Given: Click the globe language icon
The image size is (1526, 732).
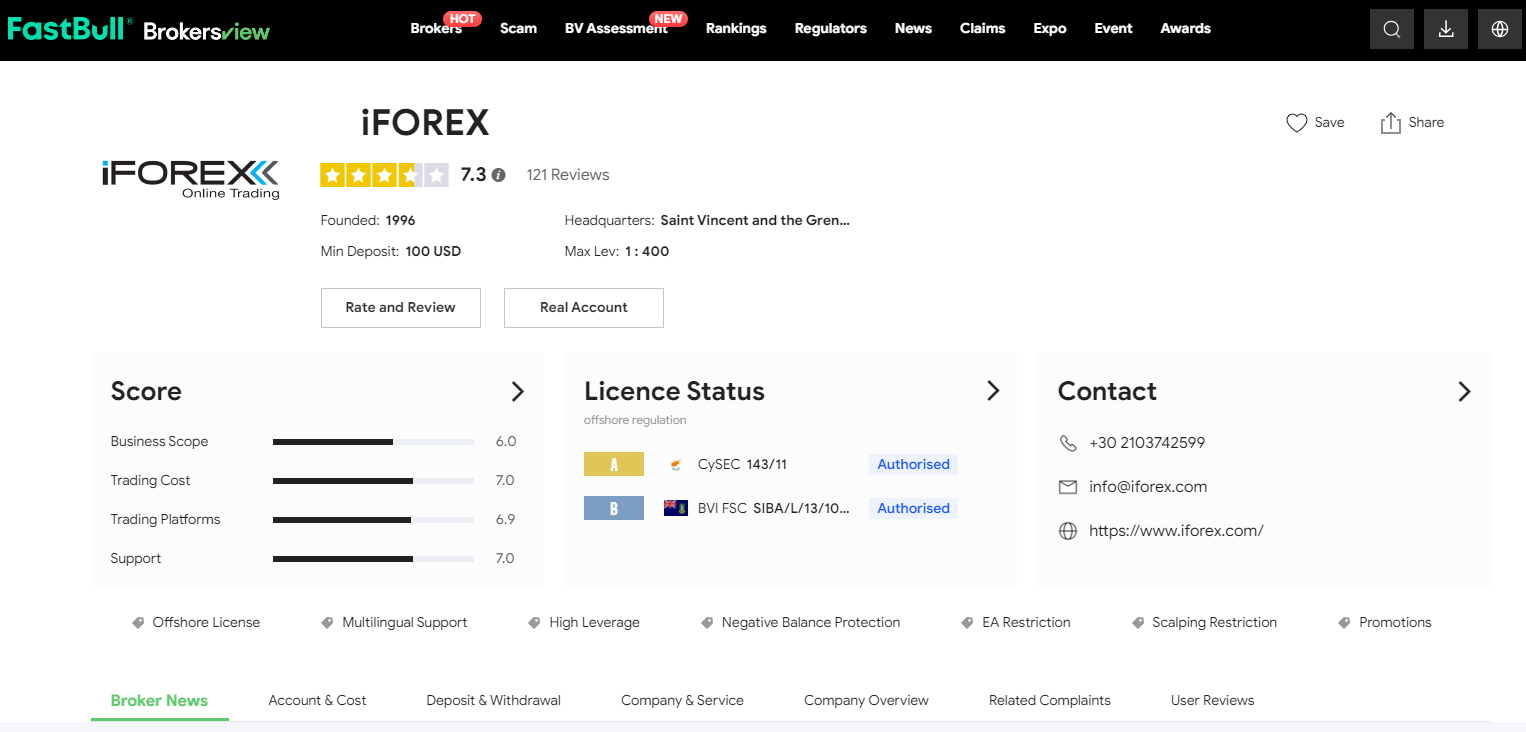Looking at the screenshot, I should 1499,29.
